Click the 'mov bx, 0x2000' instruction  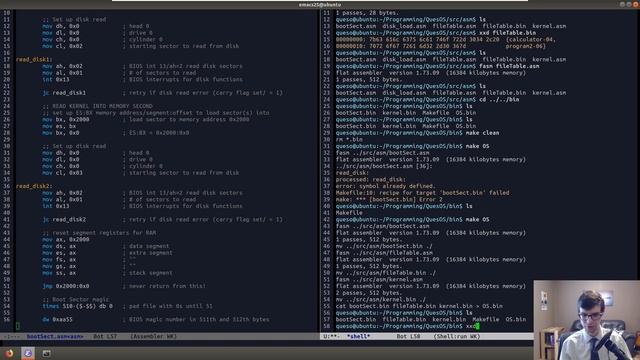tap(66, 120)
